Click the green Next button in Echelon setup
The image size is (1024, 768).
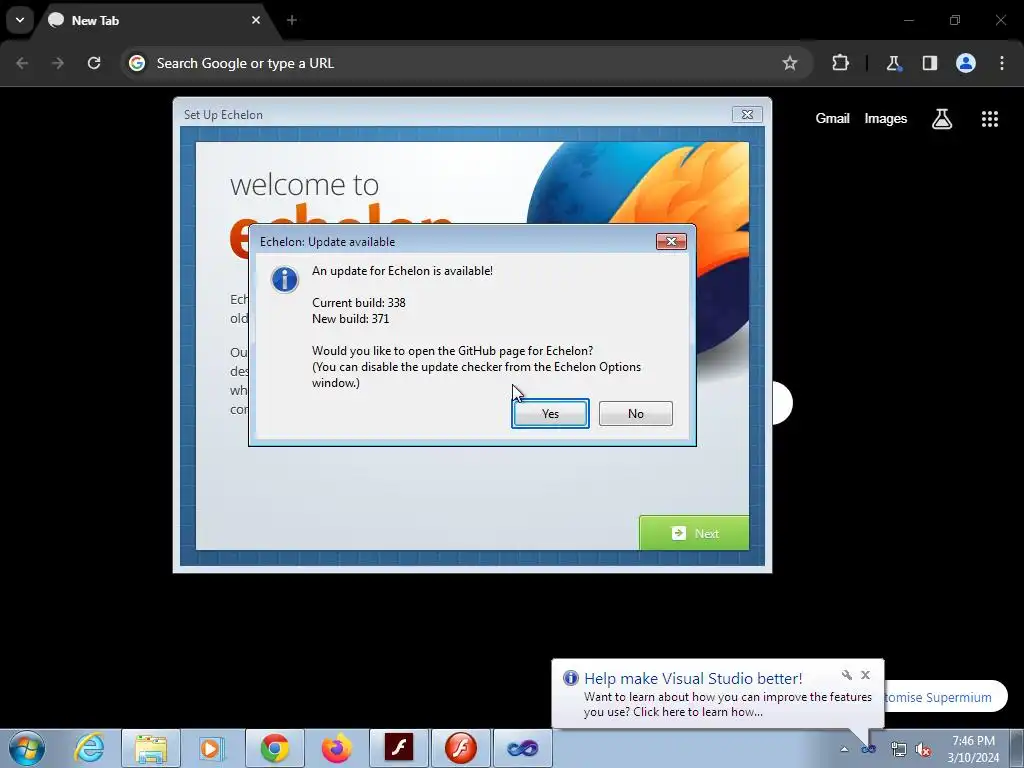pyautogui.click(x=694, y=533)
